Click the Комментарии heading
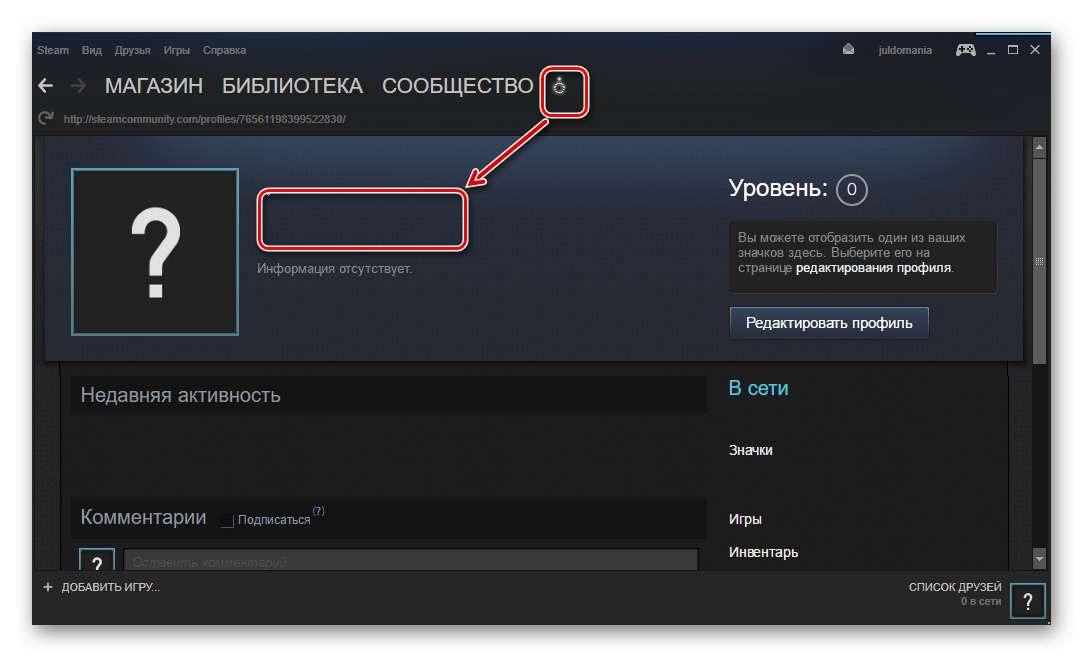 143,517
